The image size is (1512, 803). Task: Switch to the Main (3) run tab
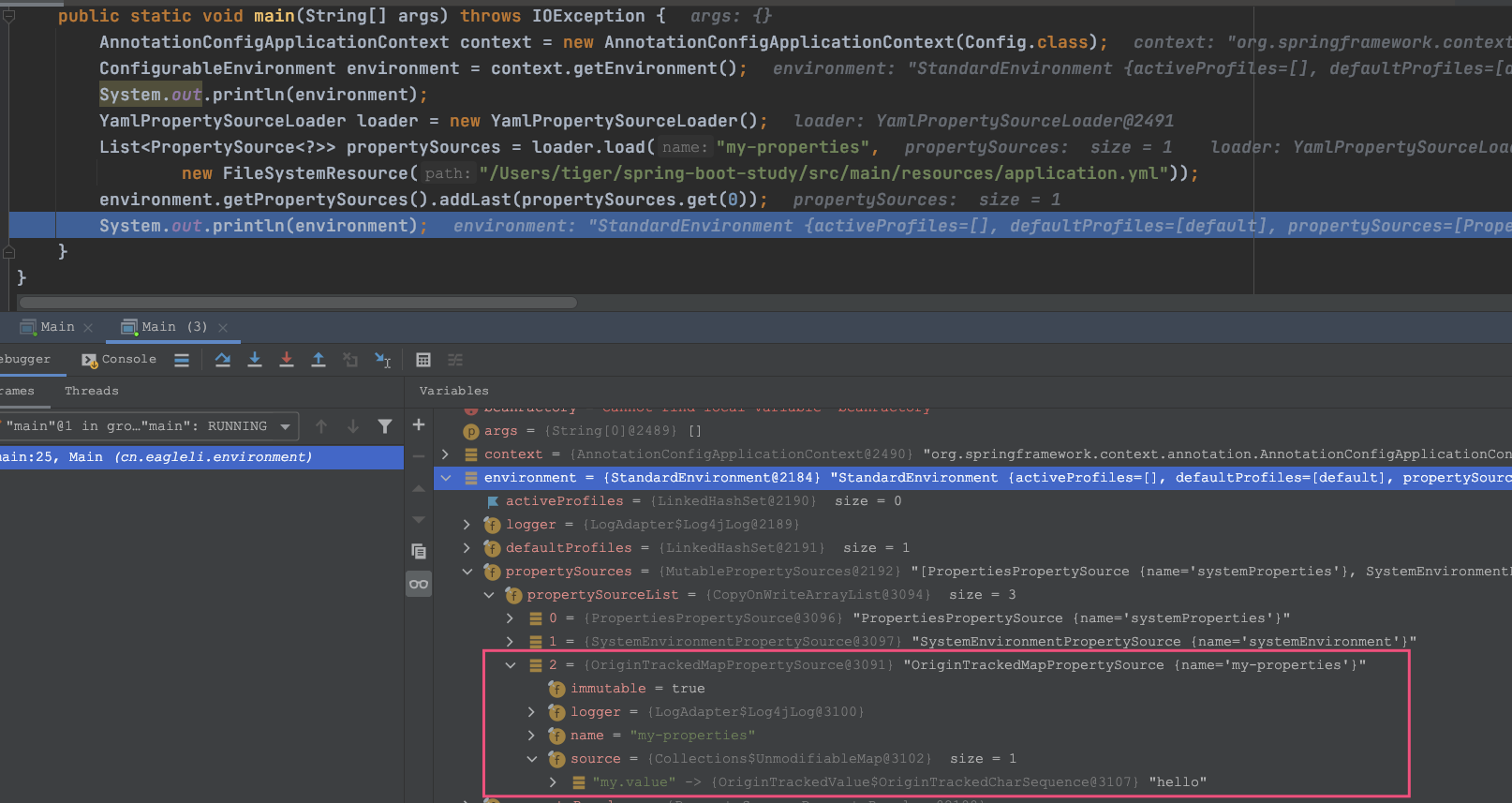[x=174, y=327]
